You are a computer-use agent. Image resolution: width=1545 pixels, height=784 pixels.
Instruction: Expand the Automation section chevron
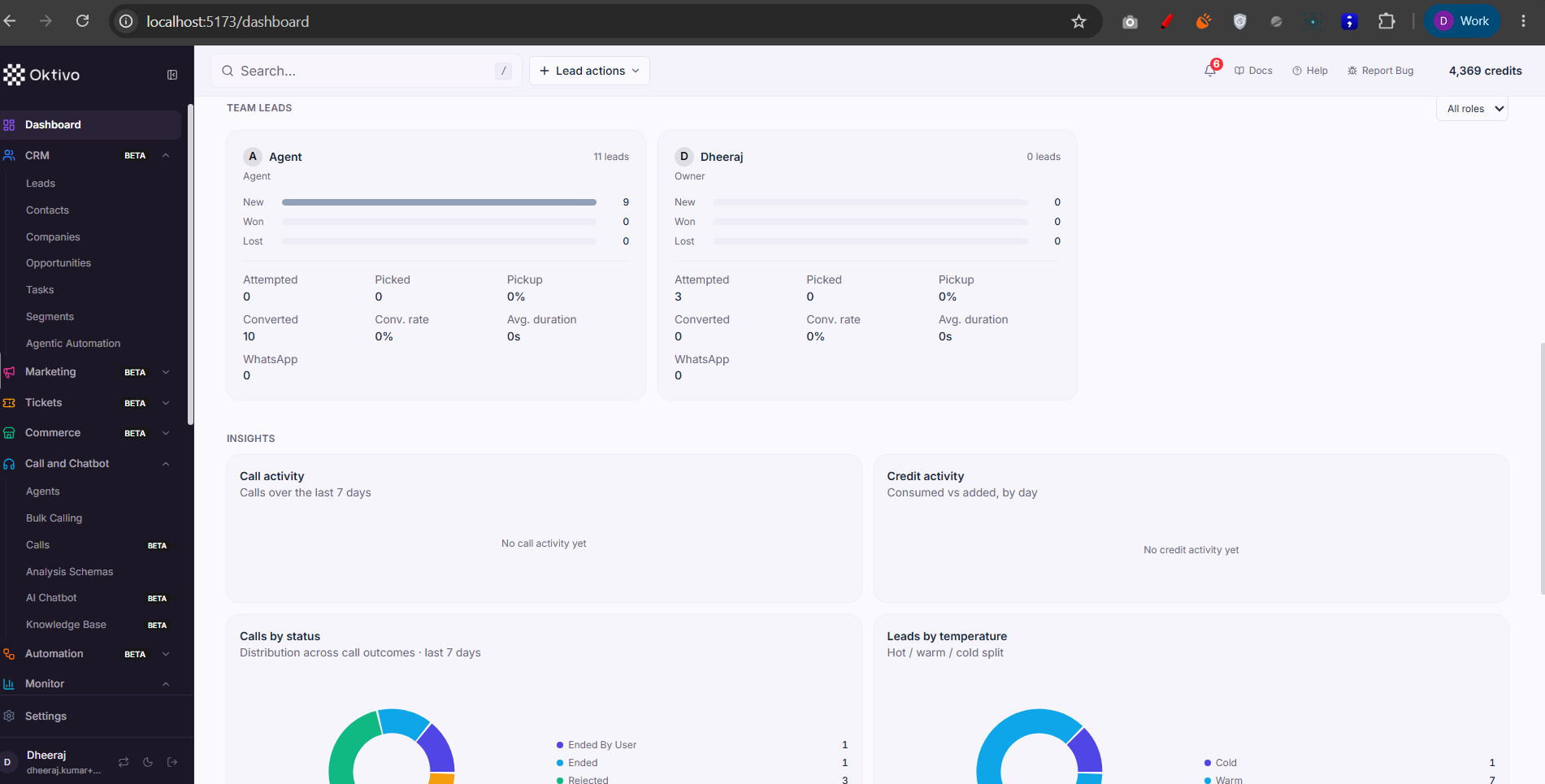pyautogui.click(x=166, y=654)
